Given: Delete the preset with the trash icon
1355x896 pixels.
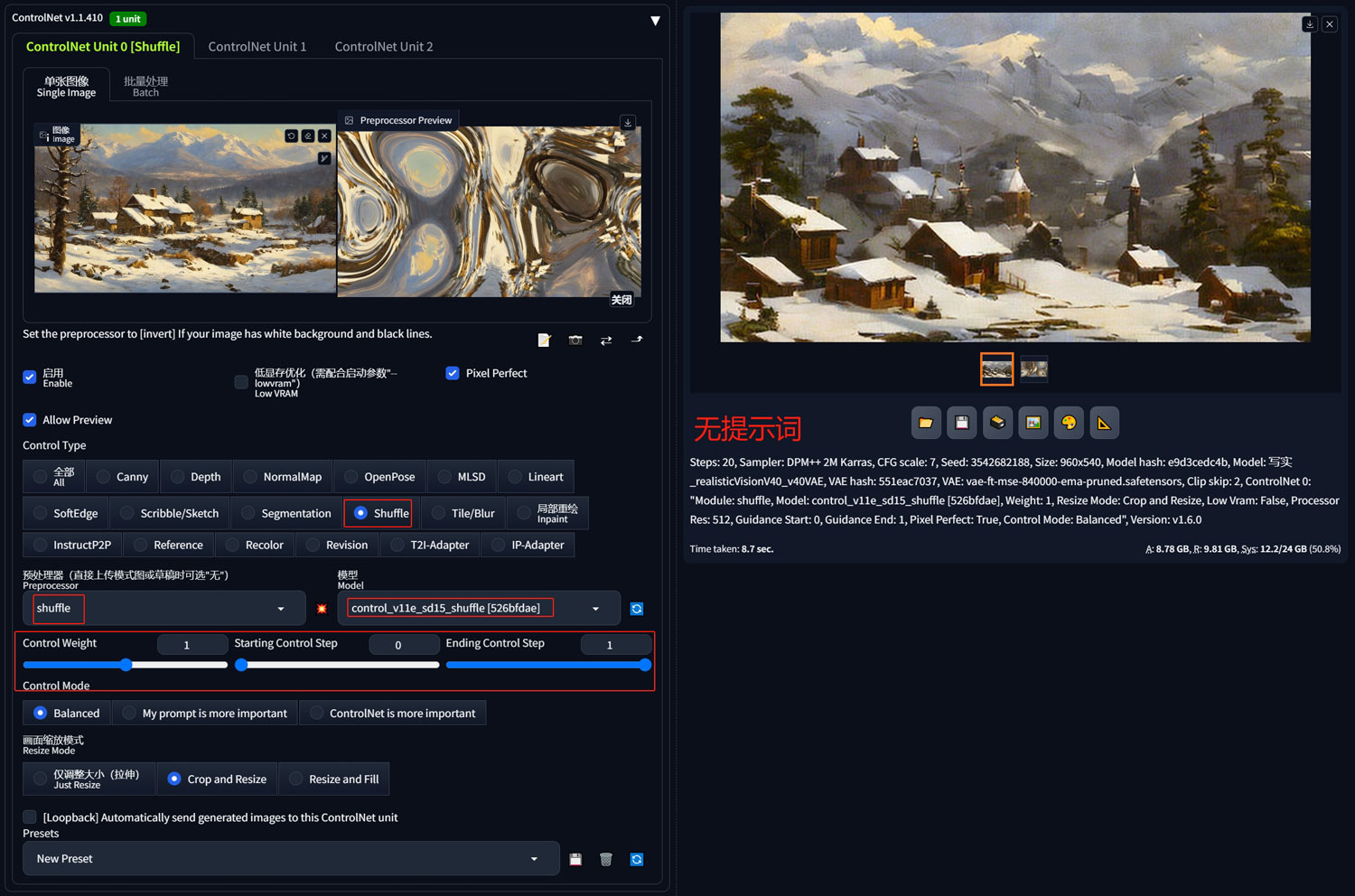Looking at the screenshot, I should (x=606, y=859).
